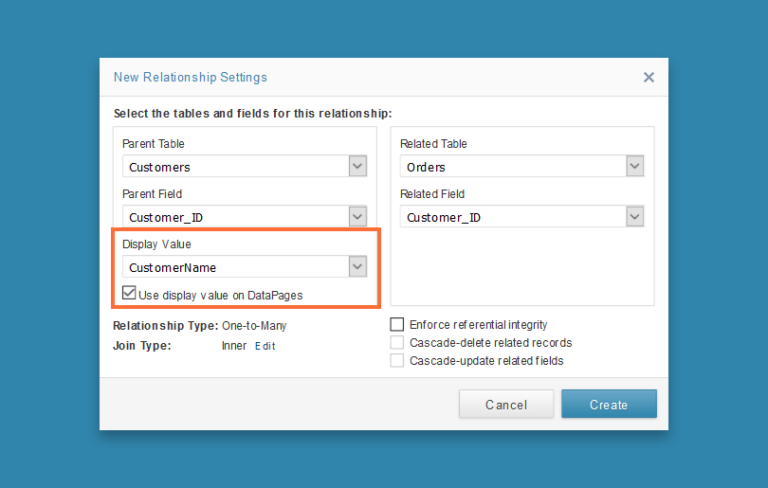768x488 pixels.
Task: Close the New Relationship Settings dialog
Action: [648, 77]
